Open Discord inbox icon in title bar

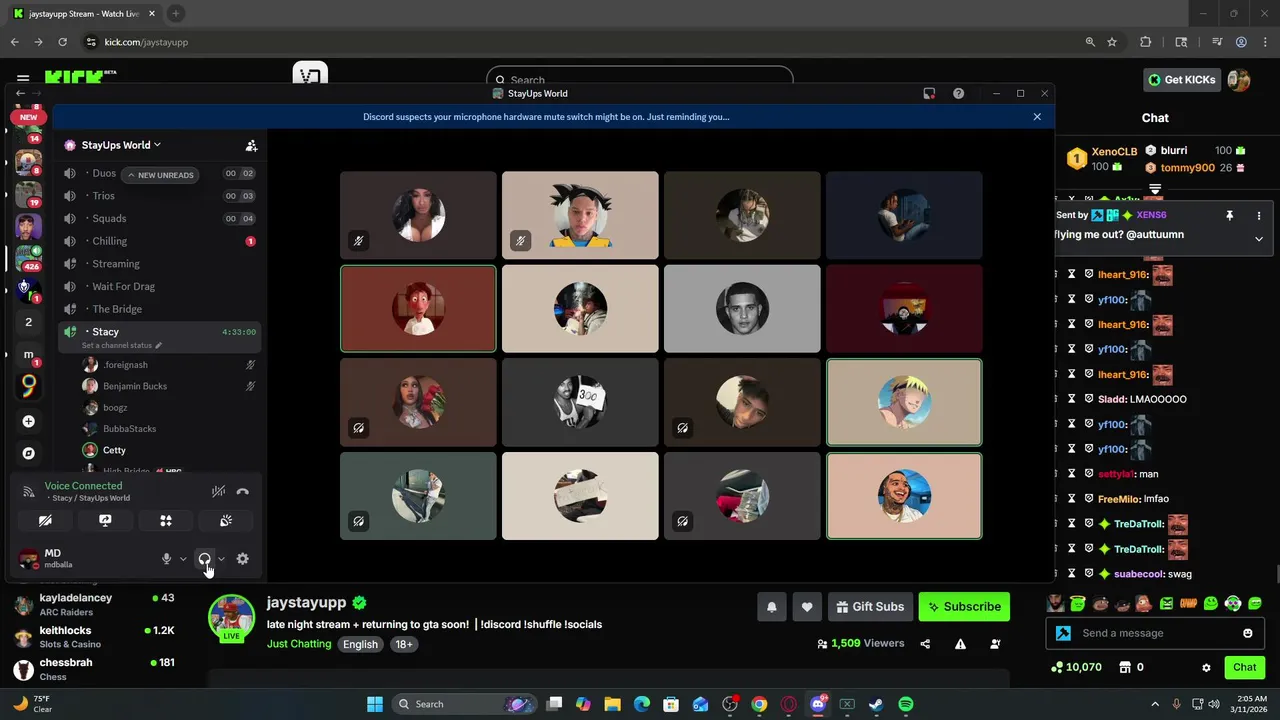tap(929, 93)
